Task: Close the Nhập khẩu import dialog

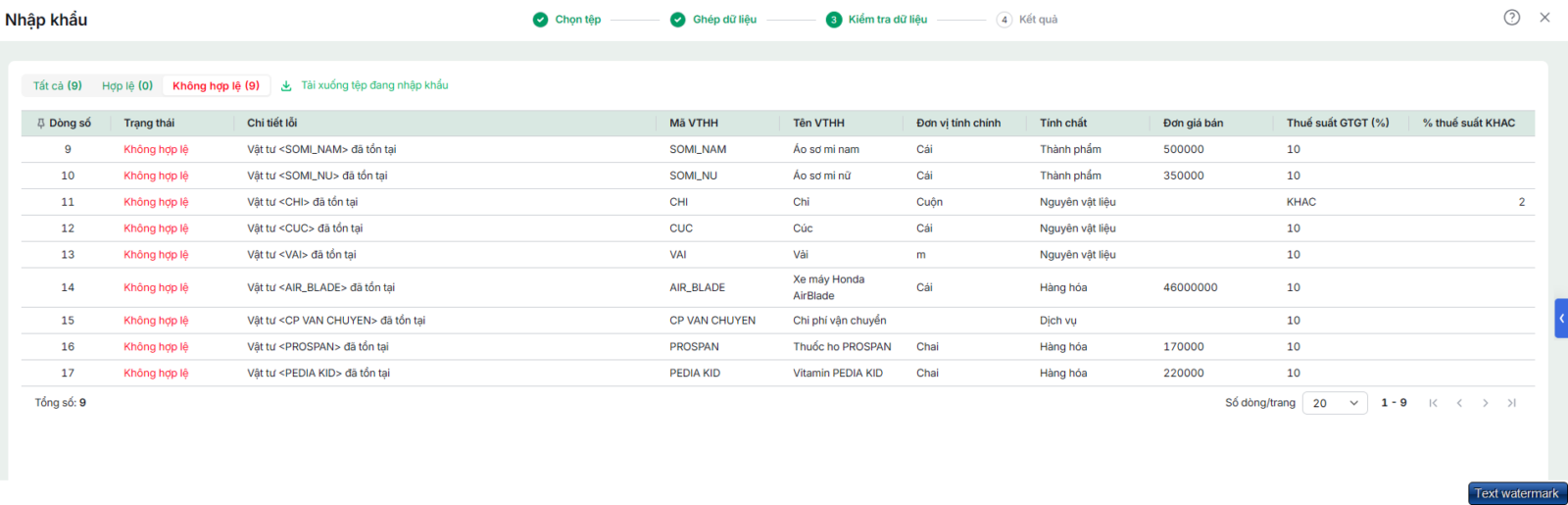Action: (1544, 18)
